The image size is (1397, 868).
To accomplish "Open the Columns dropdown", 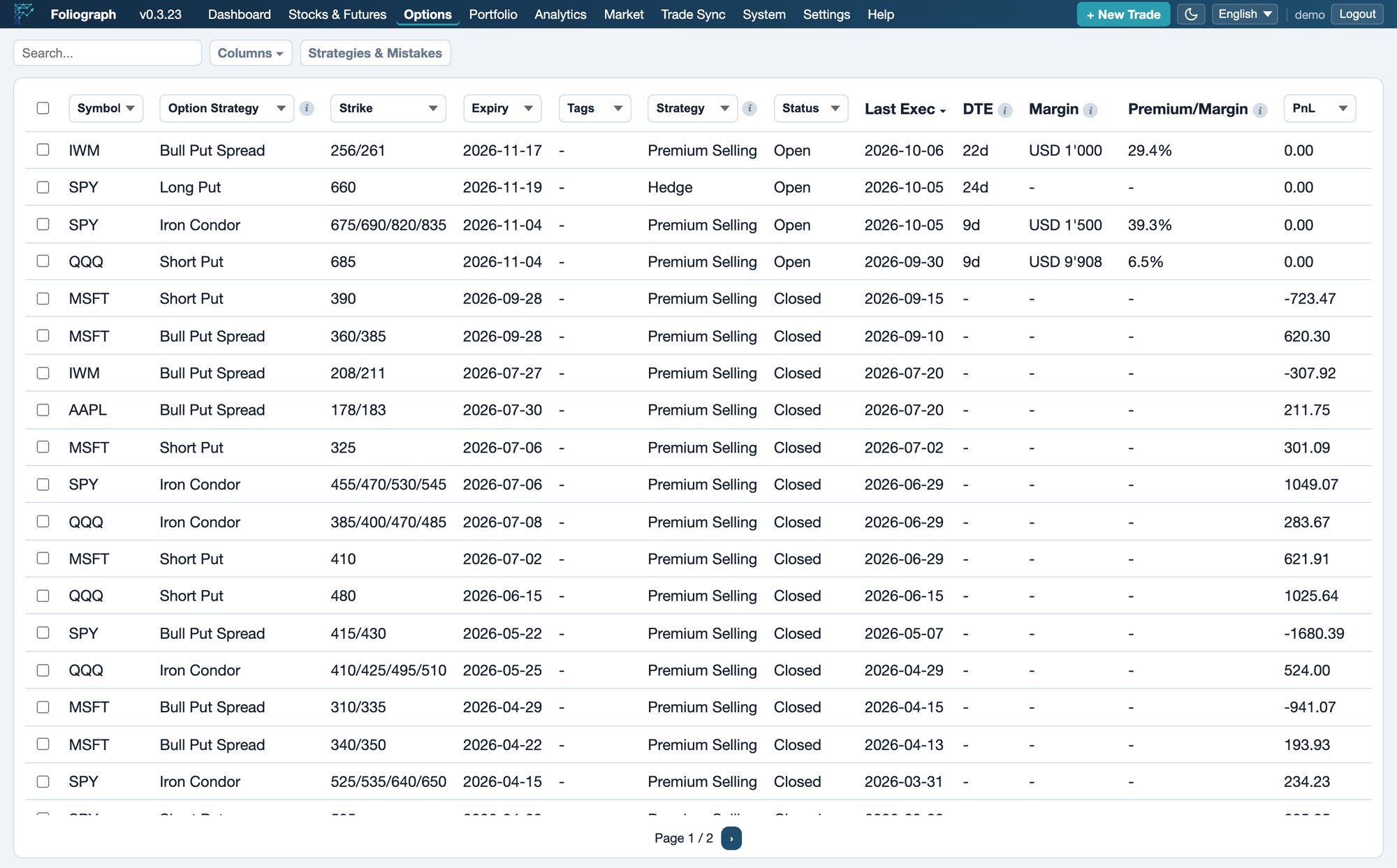I will pyautogui.click(x=251, y=53).
